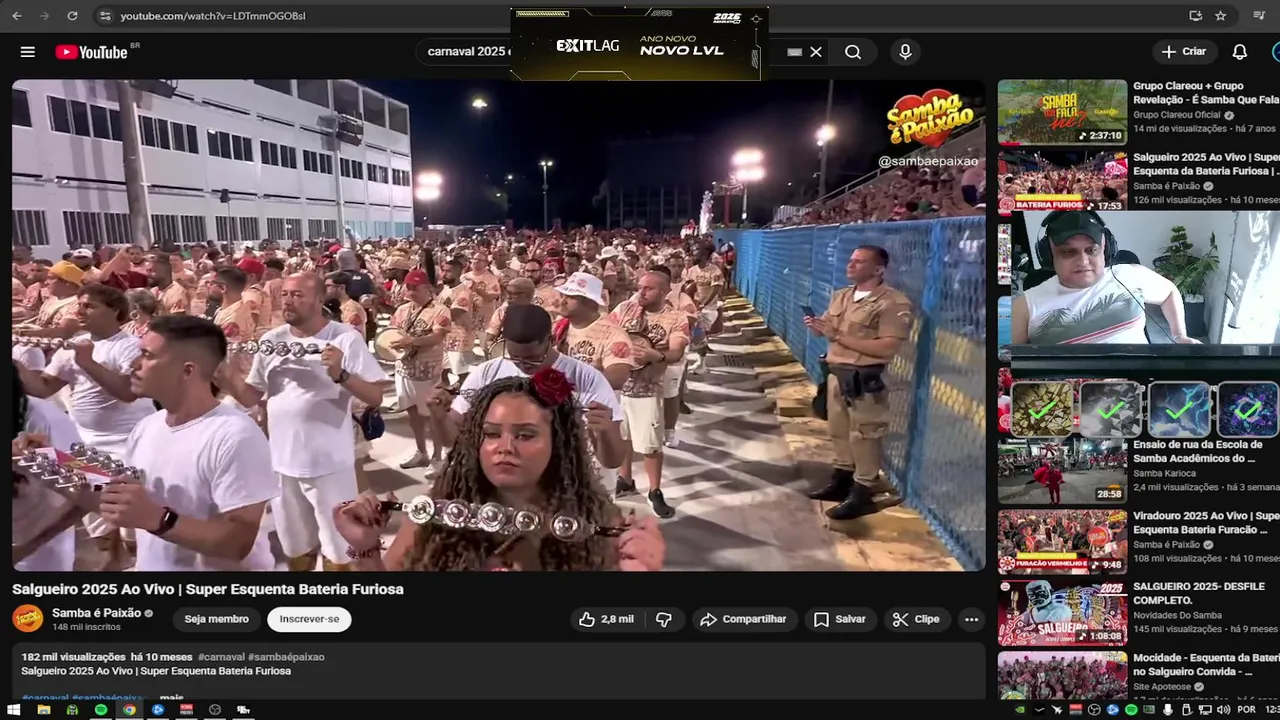
Task: Open the on-screen keyboard icon in search
Action: click(x=795, y=52)
